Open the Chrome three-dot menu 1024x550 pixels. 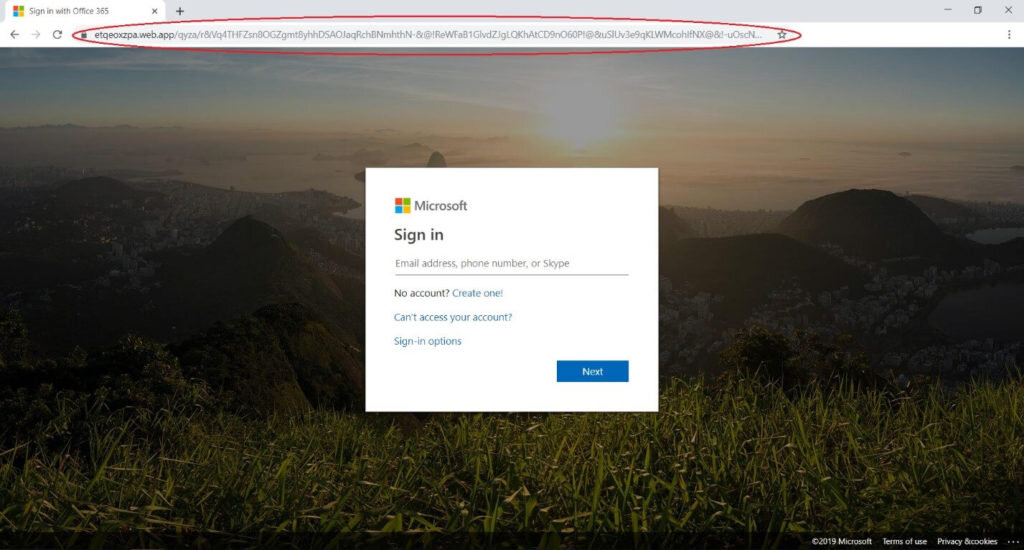1009,35
